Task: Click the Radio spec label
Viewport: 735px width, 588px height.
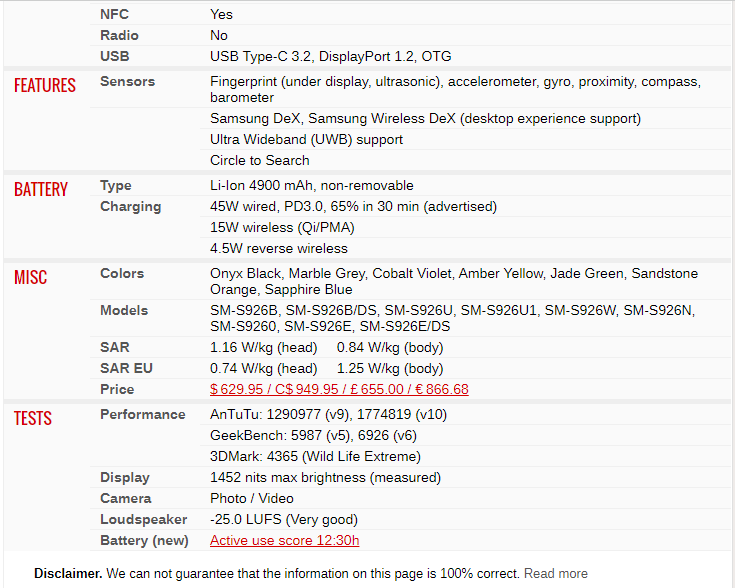Action: (x=120, y=36)
